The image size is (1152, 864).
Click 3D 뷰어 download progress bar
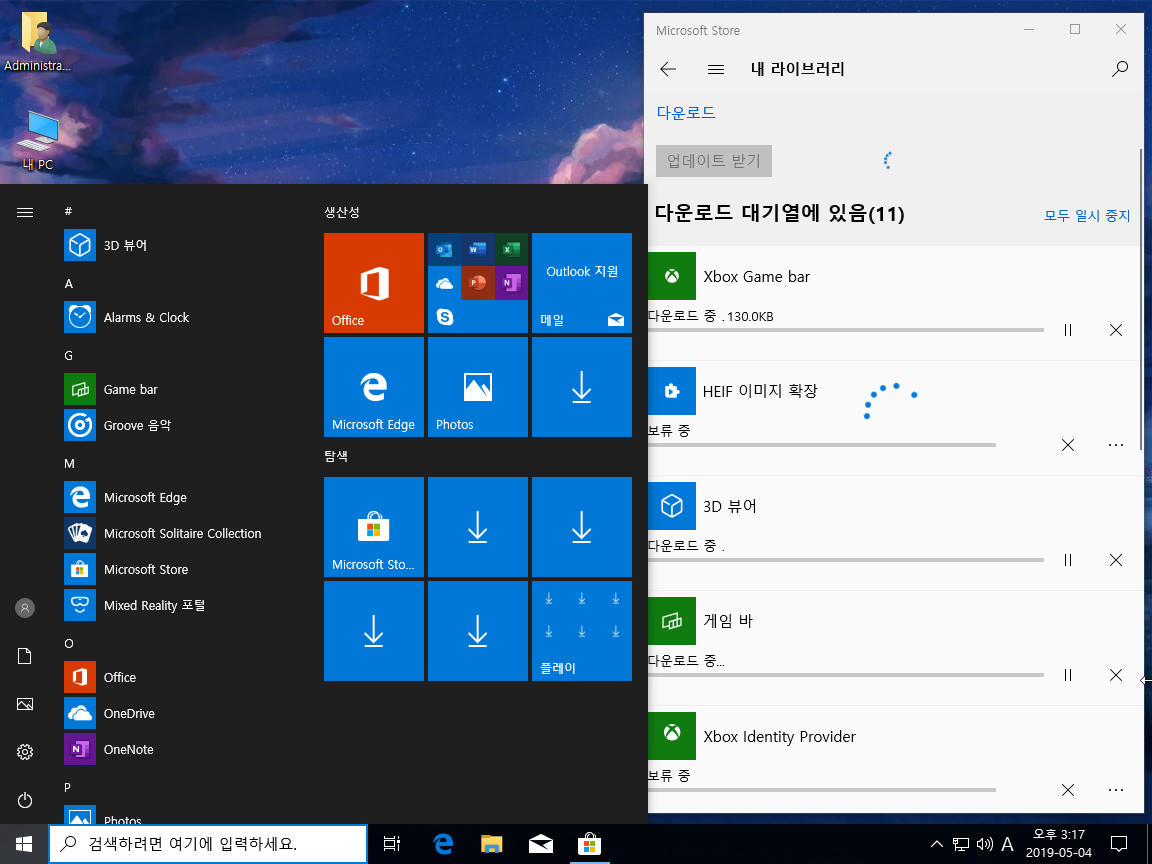pos(846,560)
